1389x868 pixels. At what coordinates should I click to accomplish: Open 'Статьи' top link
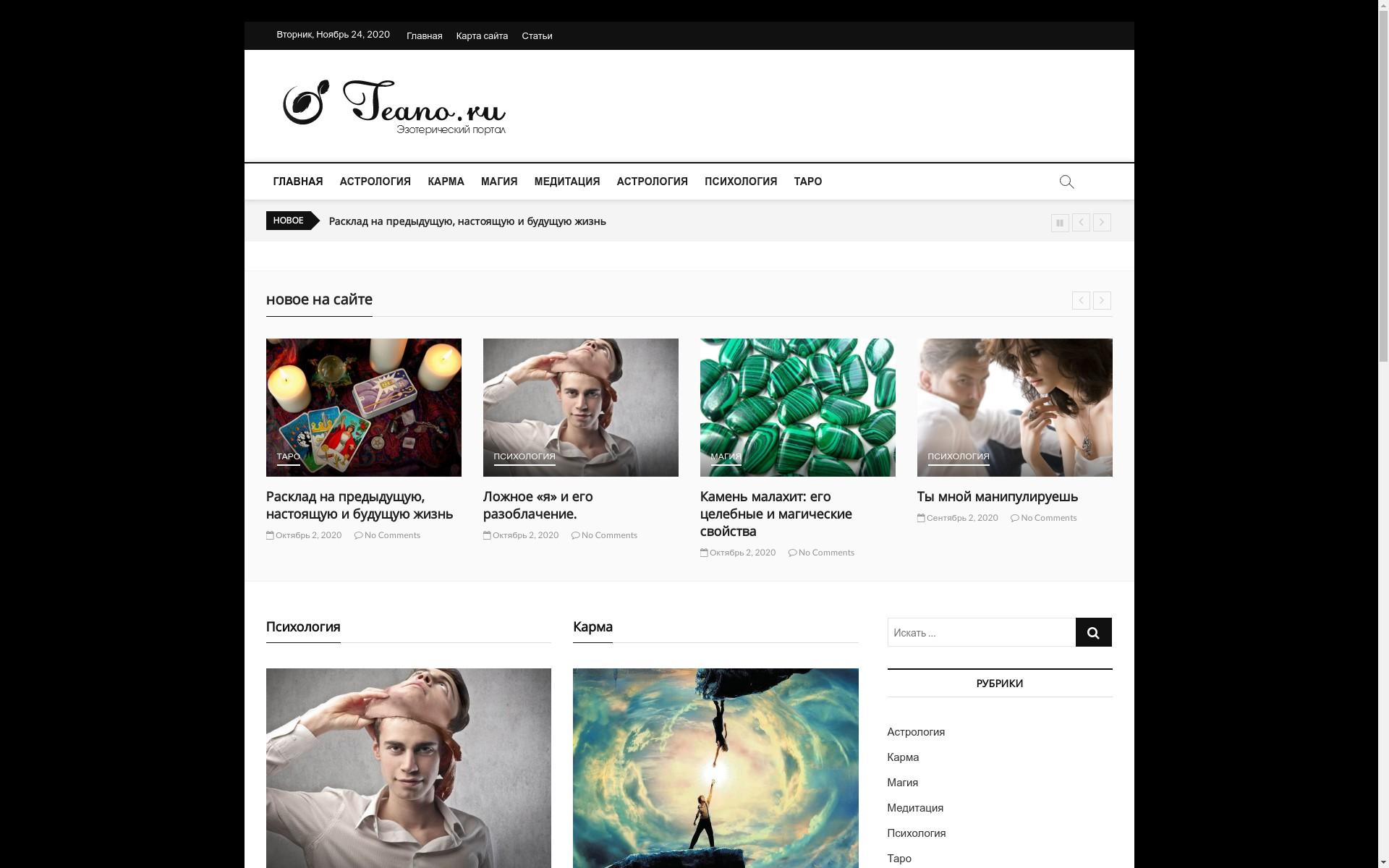[x=537, y=35]
